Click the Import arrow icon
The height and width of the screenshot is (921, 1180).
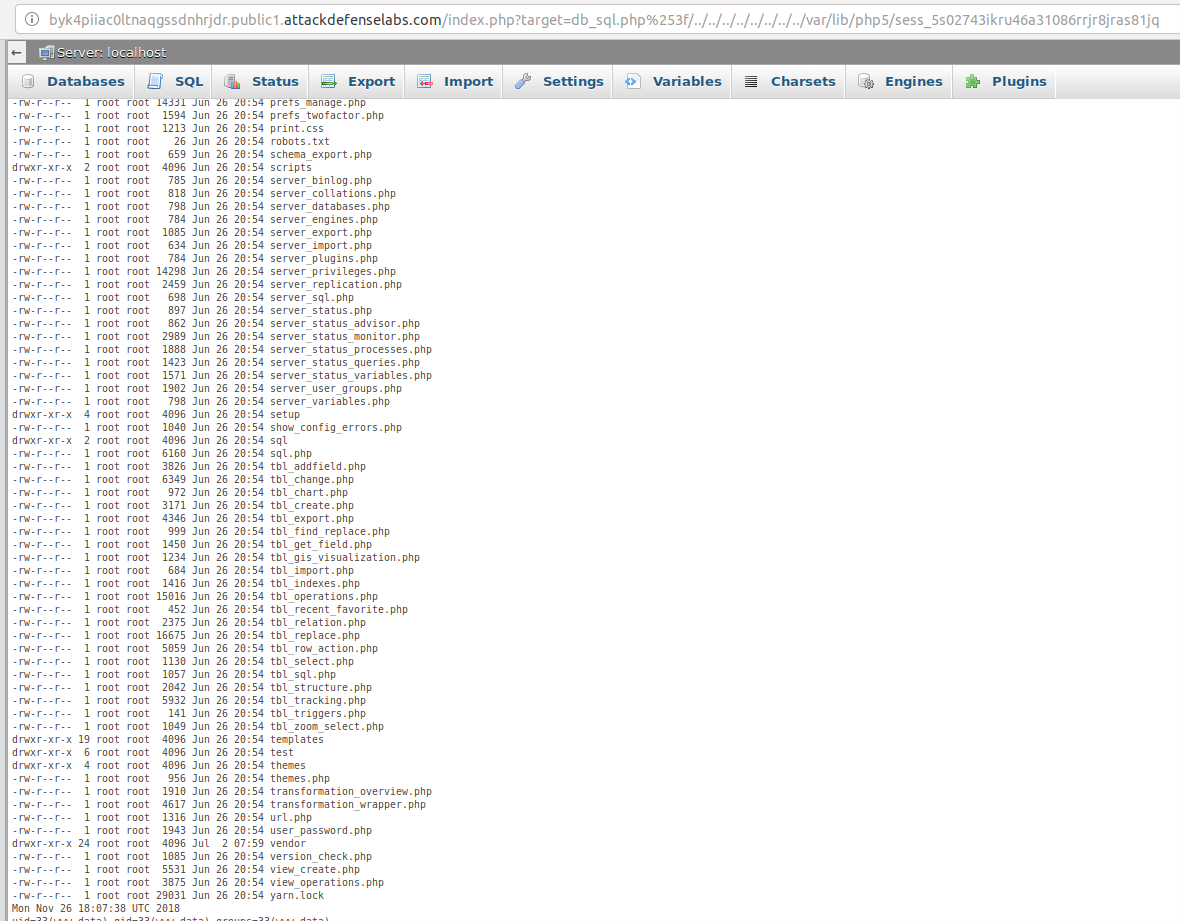[425, 82]
